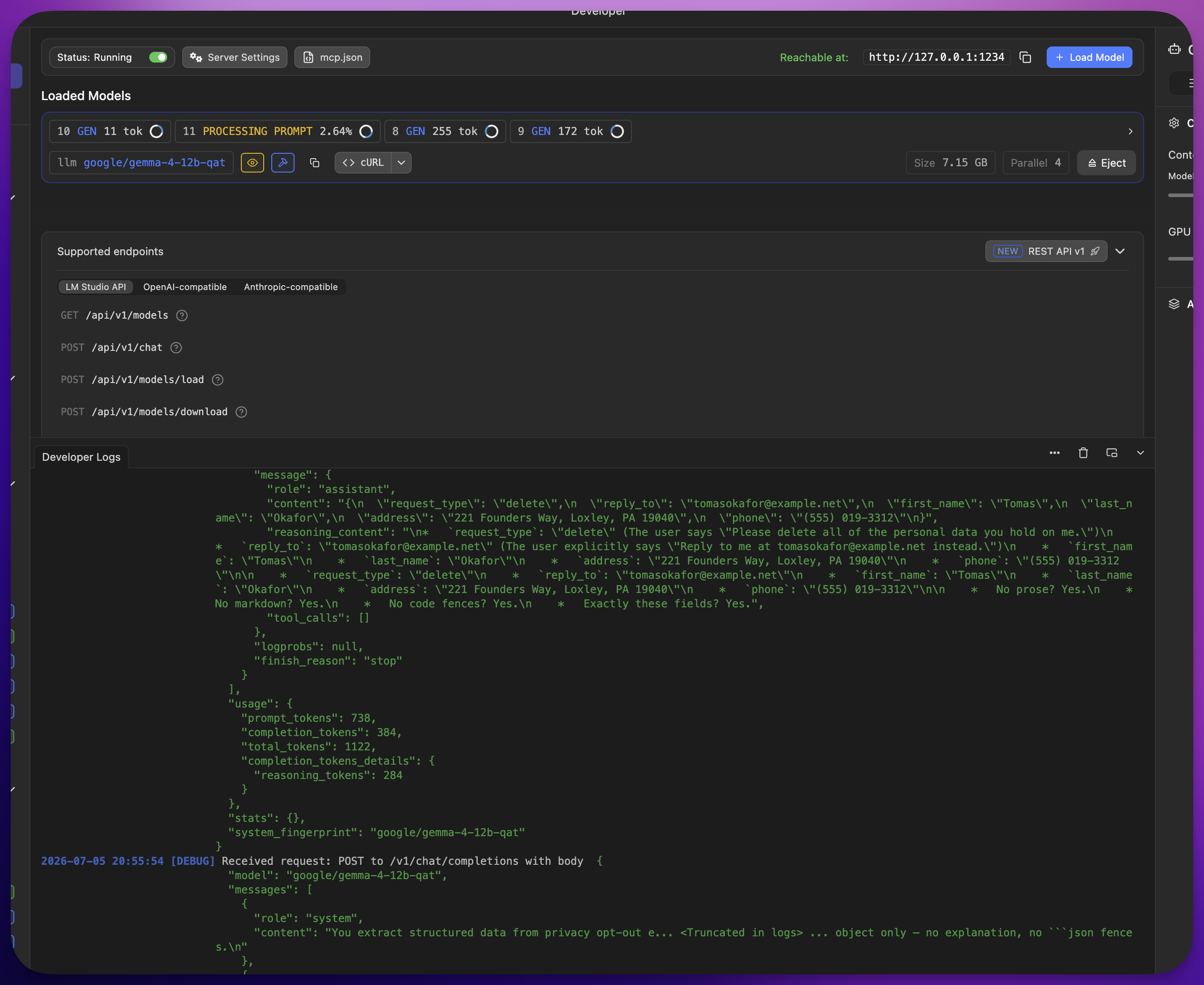Open Server Settings
This screenshot has height=985, width=1204.
pyautogui.click(x=234, y=57)
